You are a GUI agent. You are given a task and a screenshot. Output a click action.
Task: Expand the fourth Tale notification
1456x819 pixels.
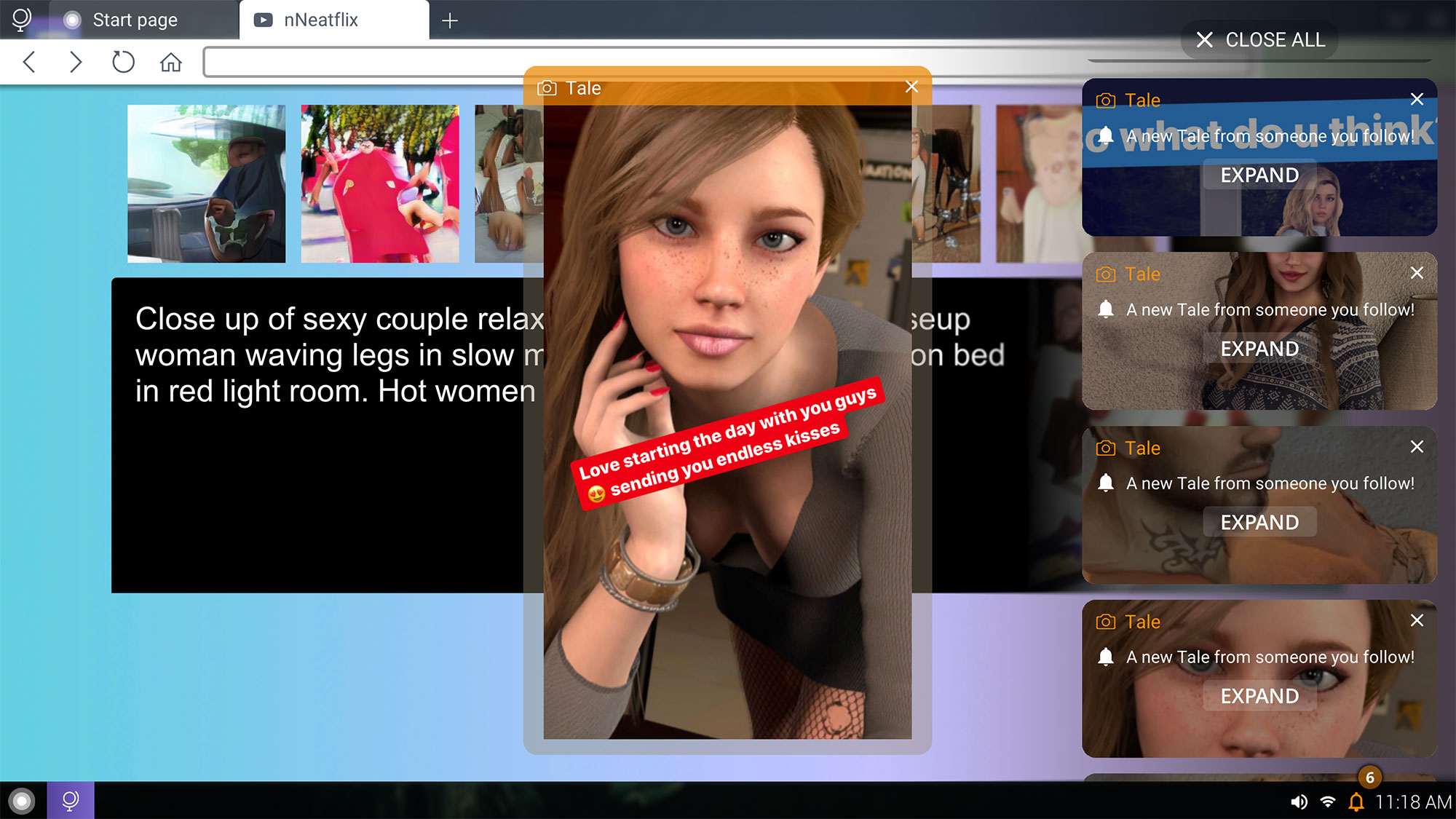1259,696
